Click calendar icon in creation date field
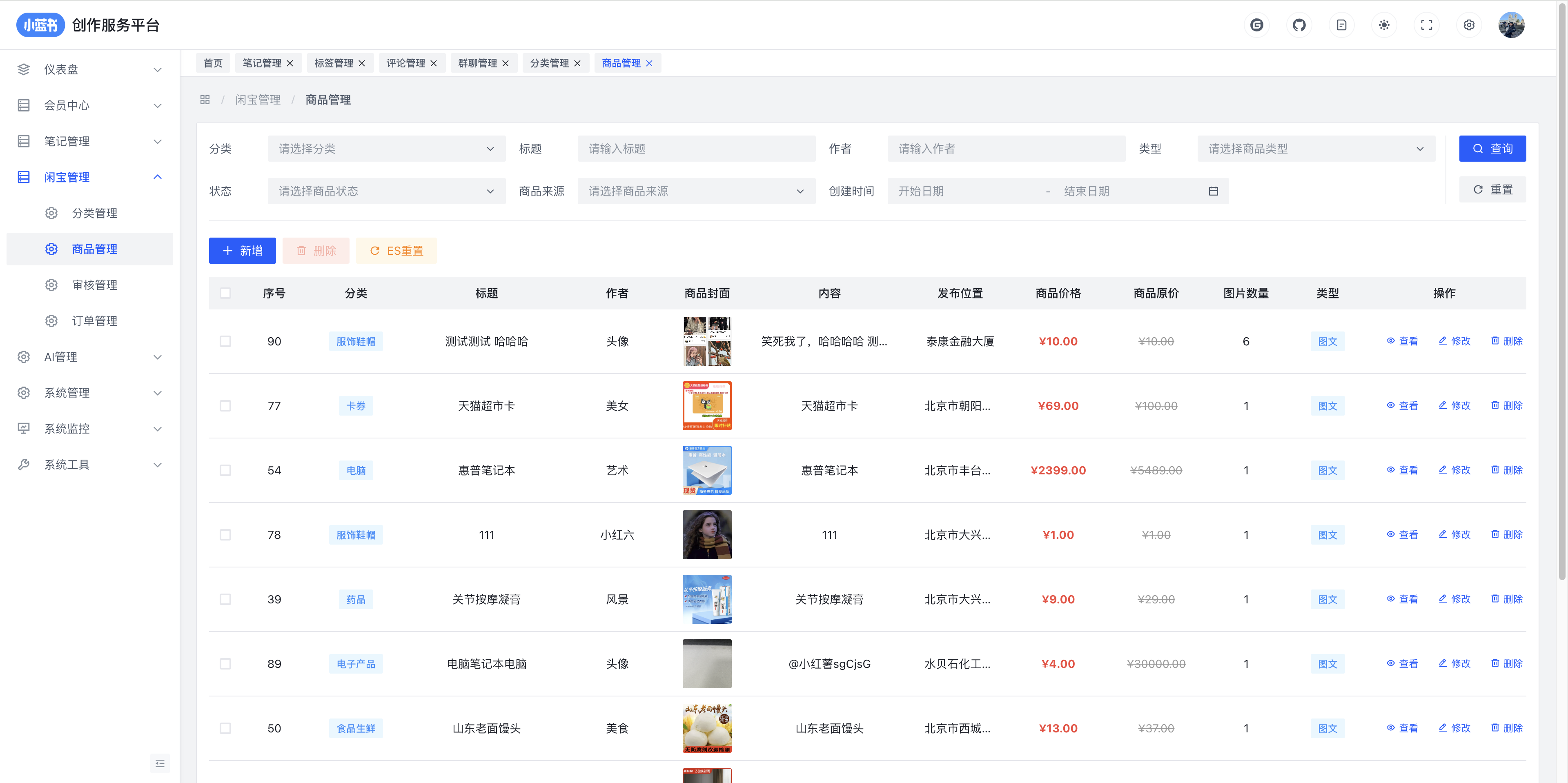1568x783 pixels. point(1213,191)
